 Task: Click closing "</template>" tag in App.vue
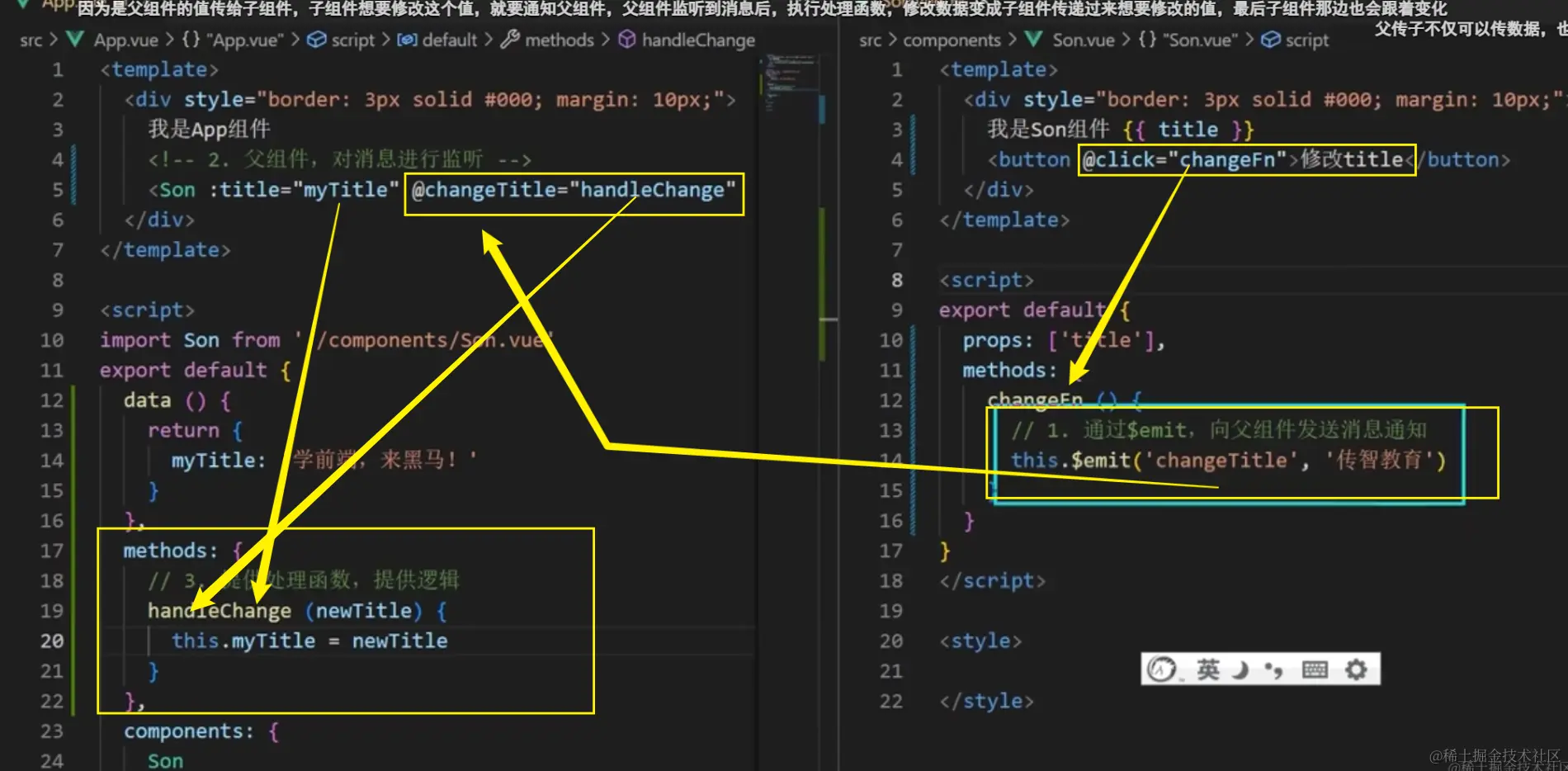coord(165,250)
